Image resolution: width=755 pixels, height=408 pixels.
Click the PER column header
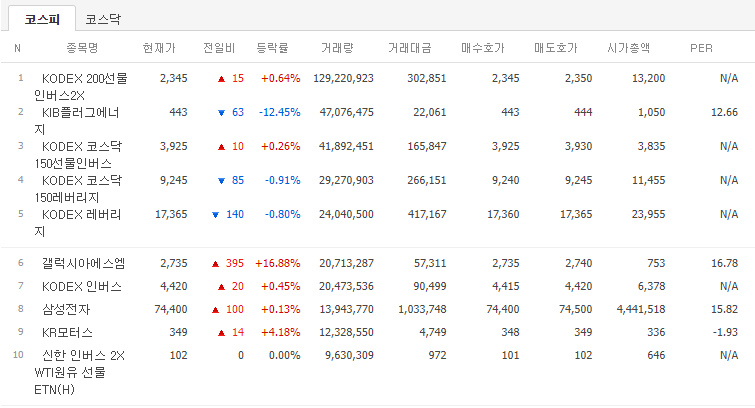coord(701,48)
